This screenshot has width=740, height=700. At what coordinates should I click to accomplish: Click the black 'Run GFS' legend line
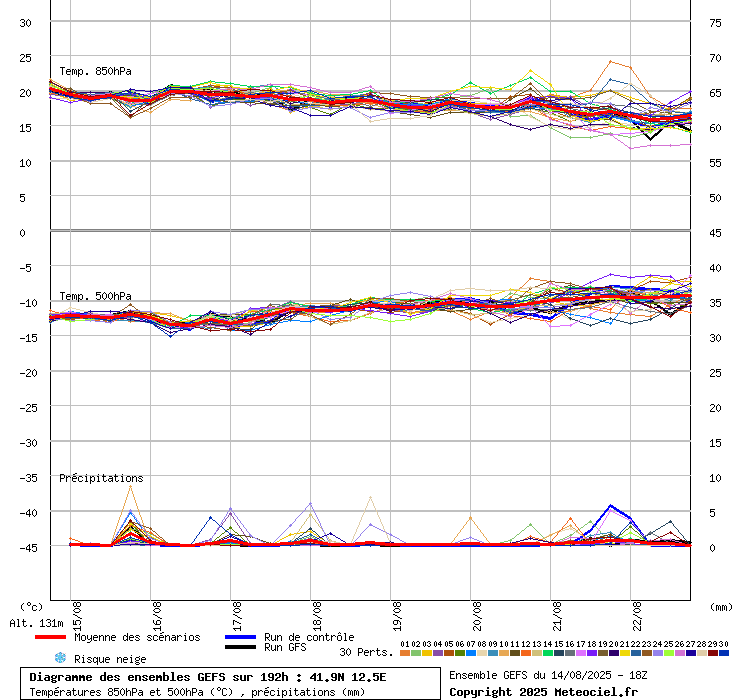point(240,647)
